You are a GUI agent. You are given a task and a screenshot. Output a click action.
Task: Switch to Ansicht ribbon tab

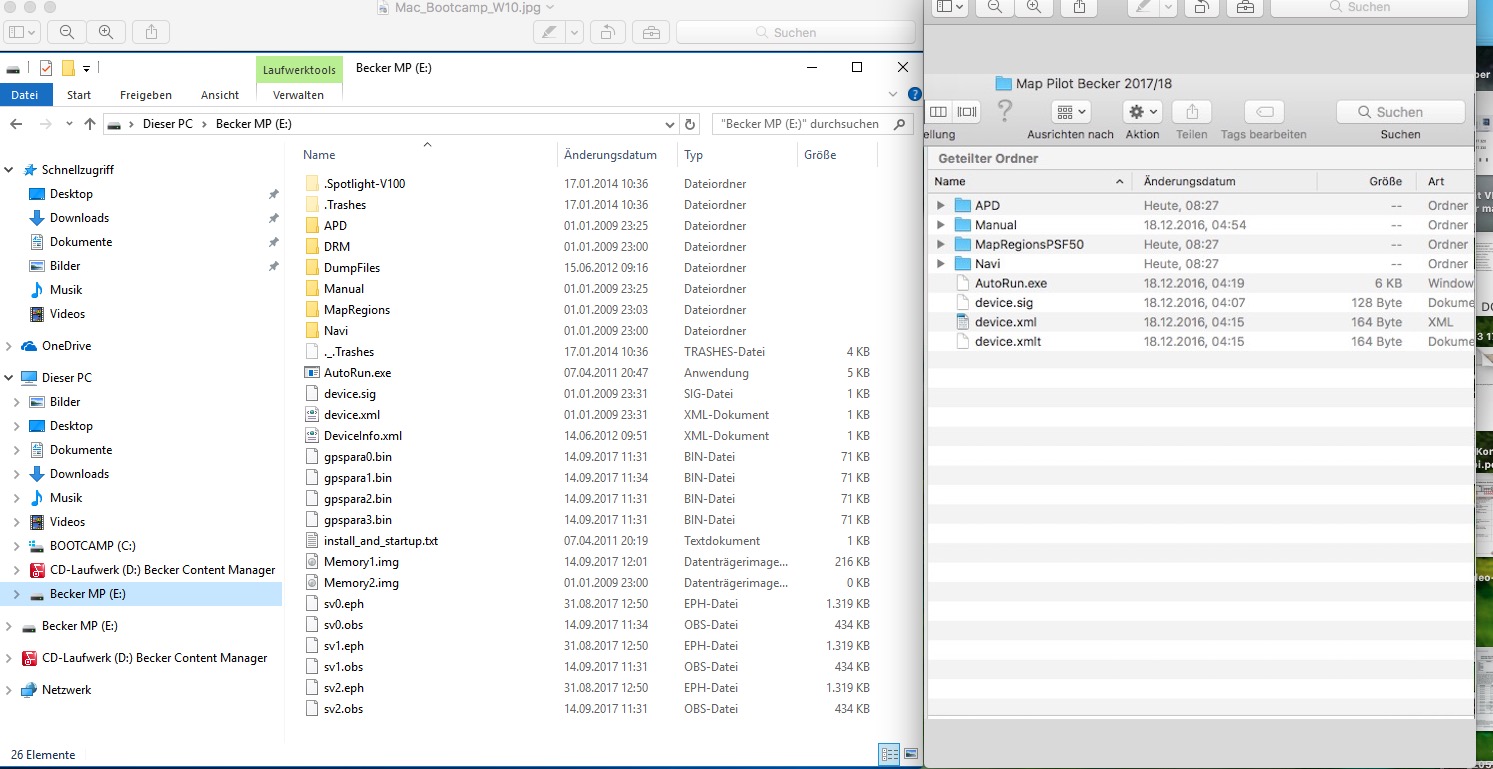pyautogui.click(x=220, y=95)
